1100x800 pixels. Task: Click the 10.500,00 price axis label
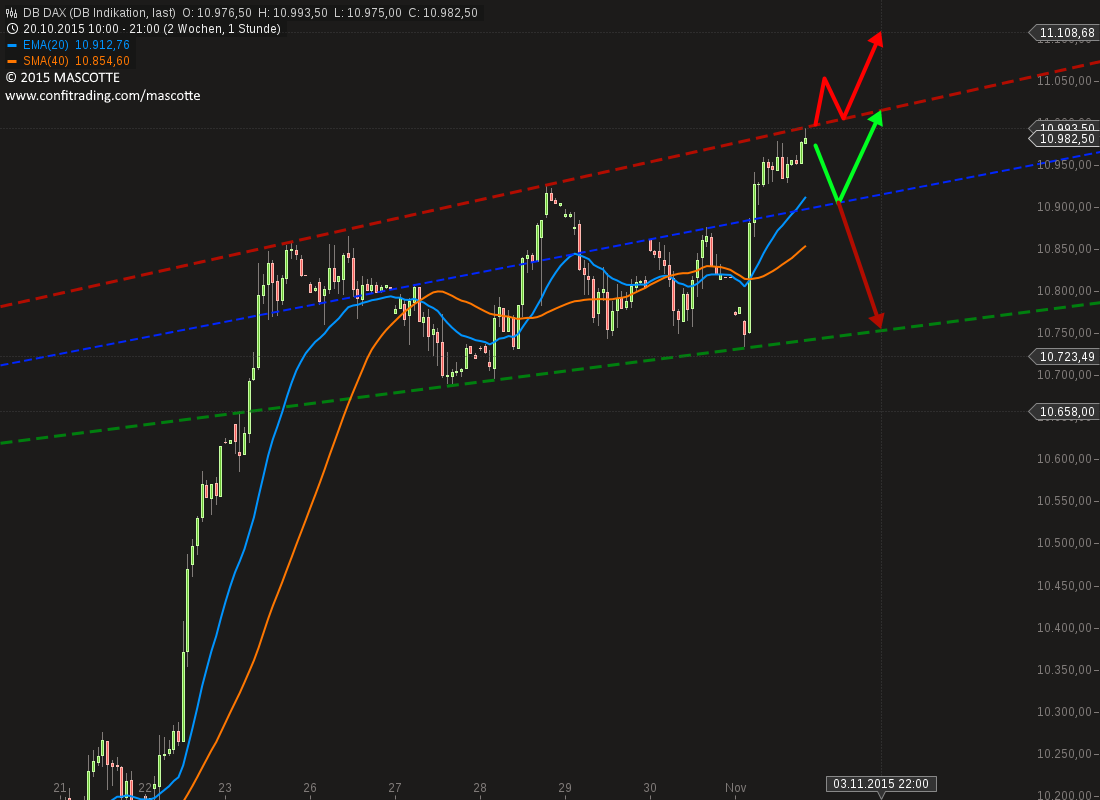(1066, 543)
